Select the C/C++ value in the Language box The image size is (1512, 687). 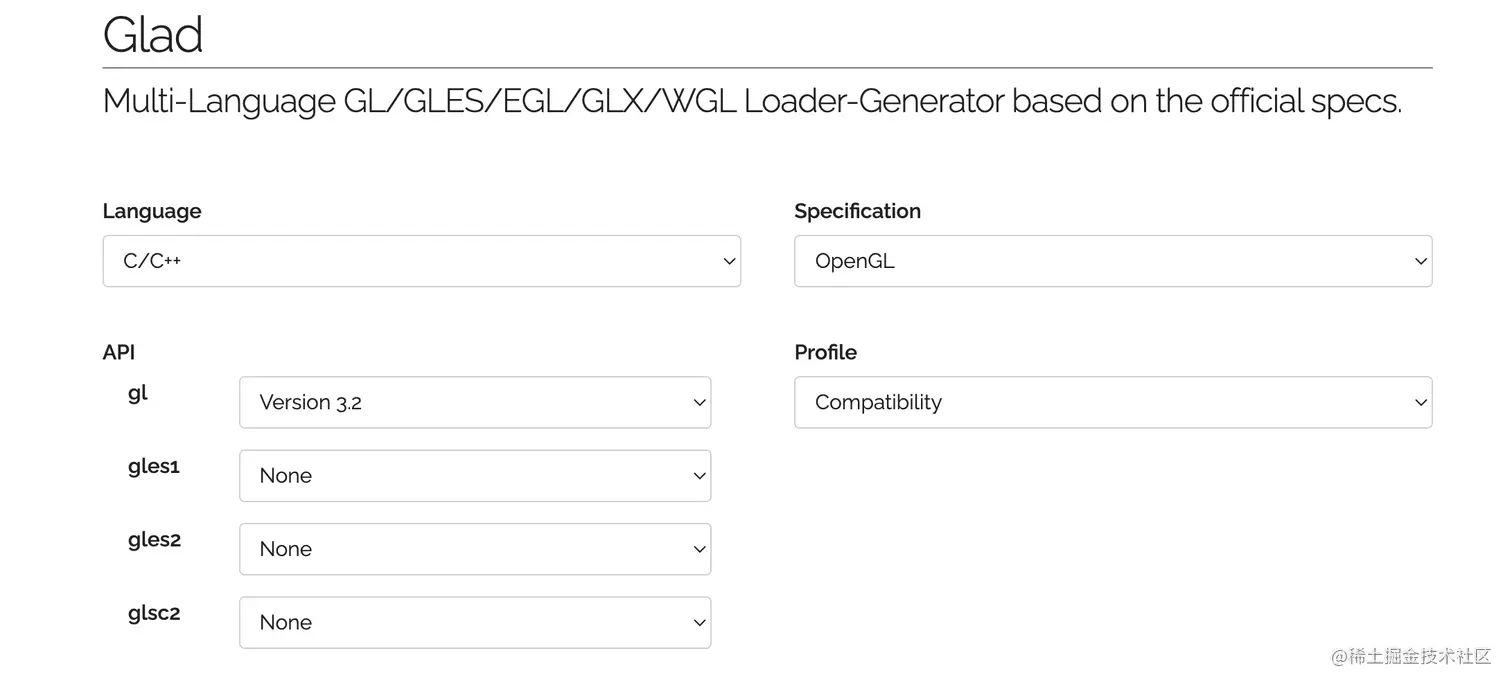pyautogui.click(x=152, y=261)
